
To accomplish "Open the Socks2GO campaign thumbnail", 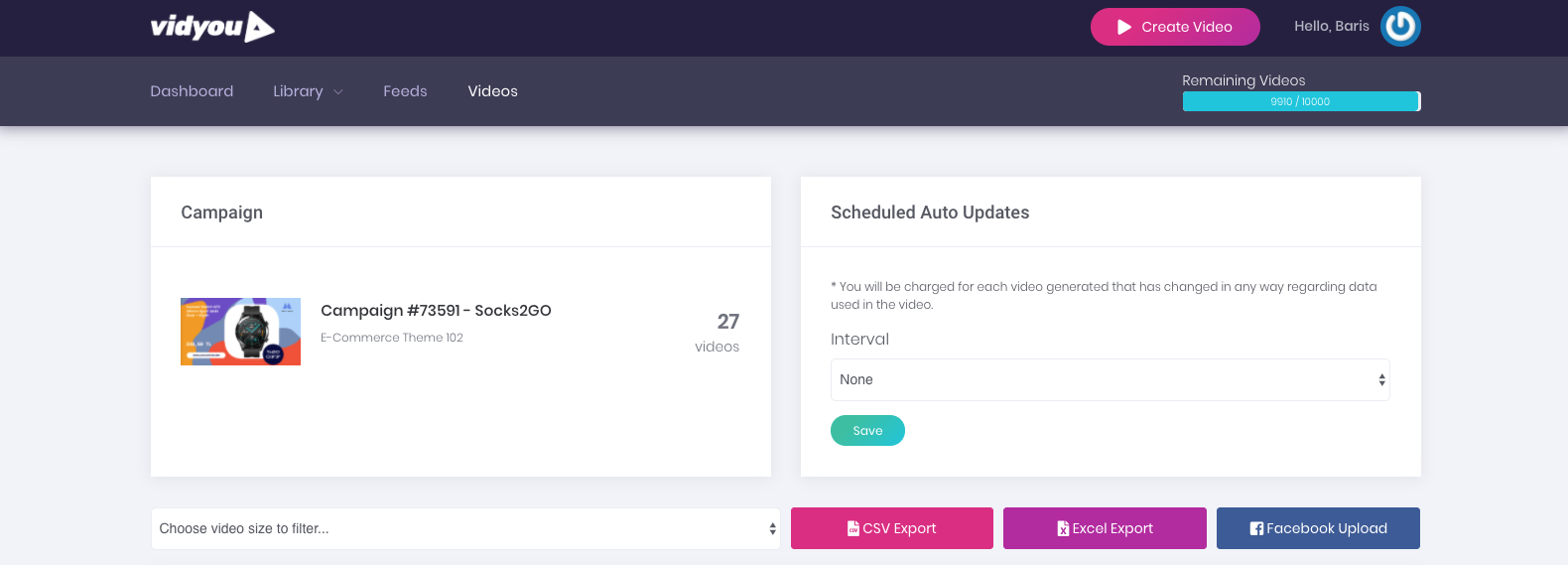I will tap(240, 332).
